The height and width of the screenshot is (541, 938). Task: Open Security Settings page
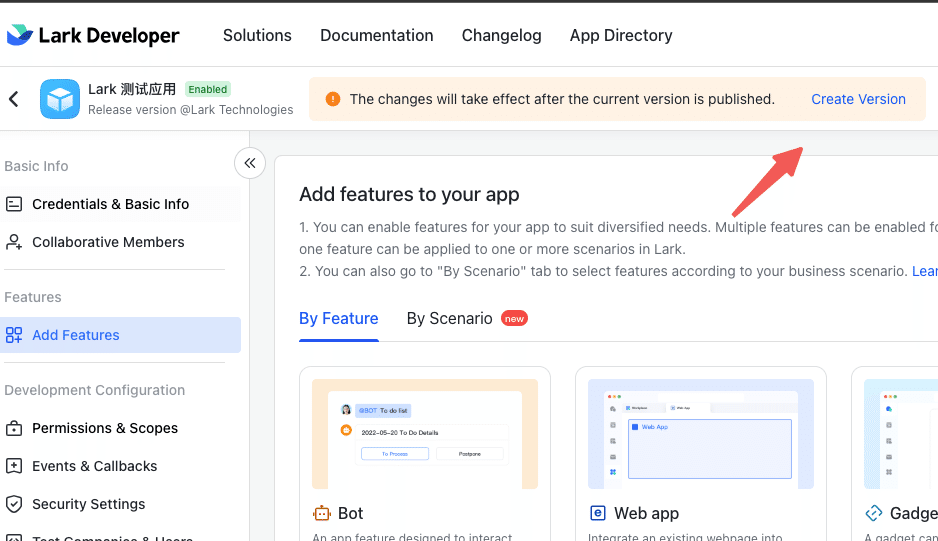coord(88,504)
